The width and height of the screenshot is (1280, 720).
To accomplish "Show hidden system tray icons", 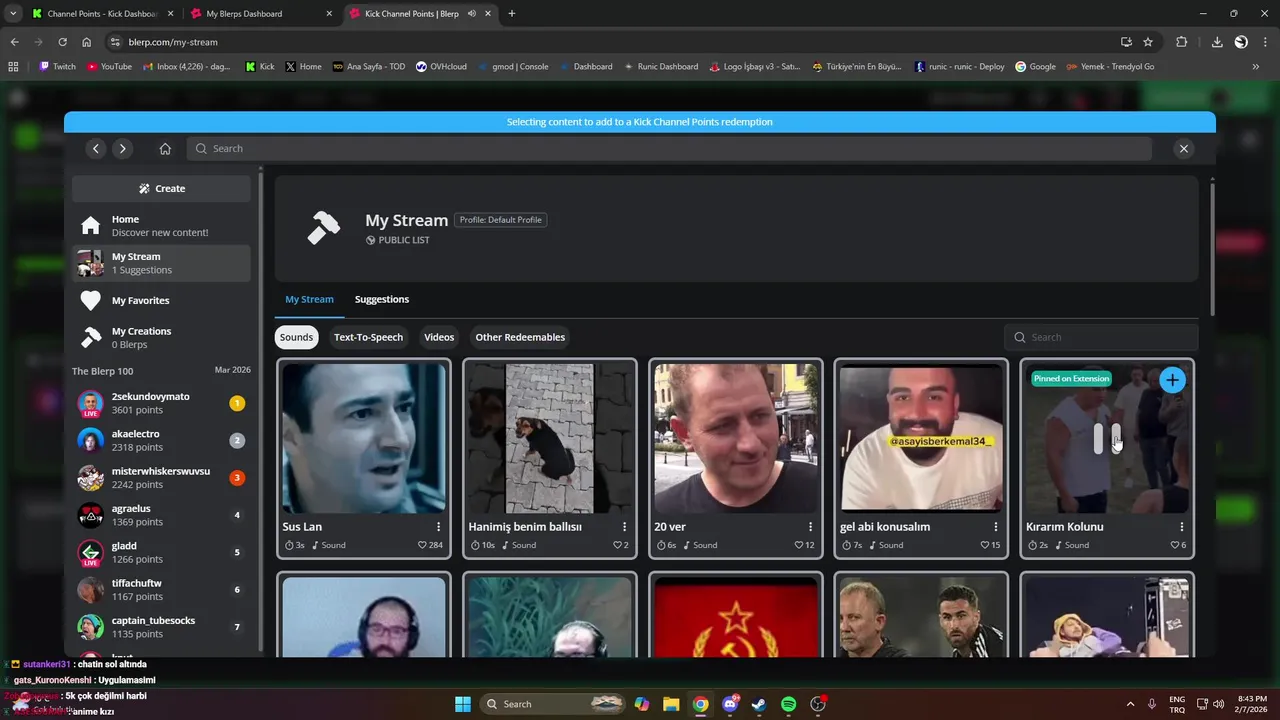I will click(x=1131, y=704).
